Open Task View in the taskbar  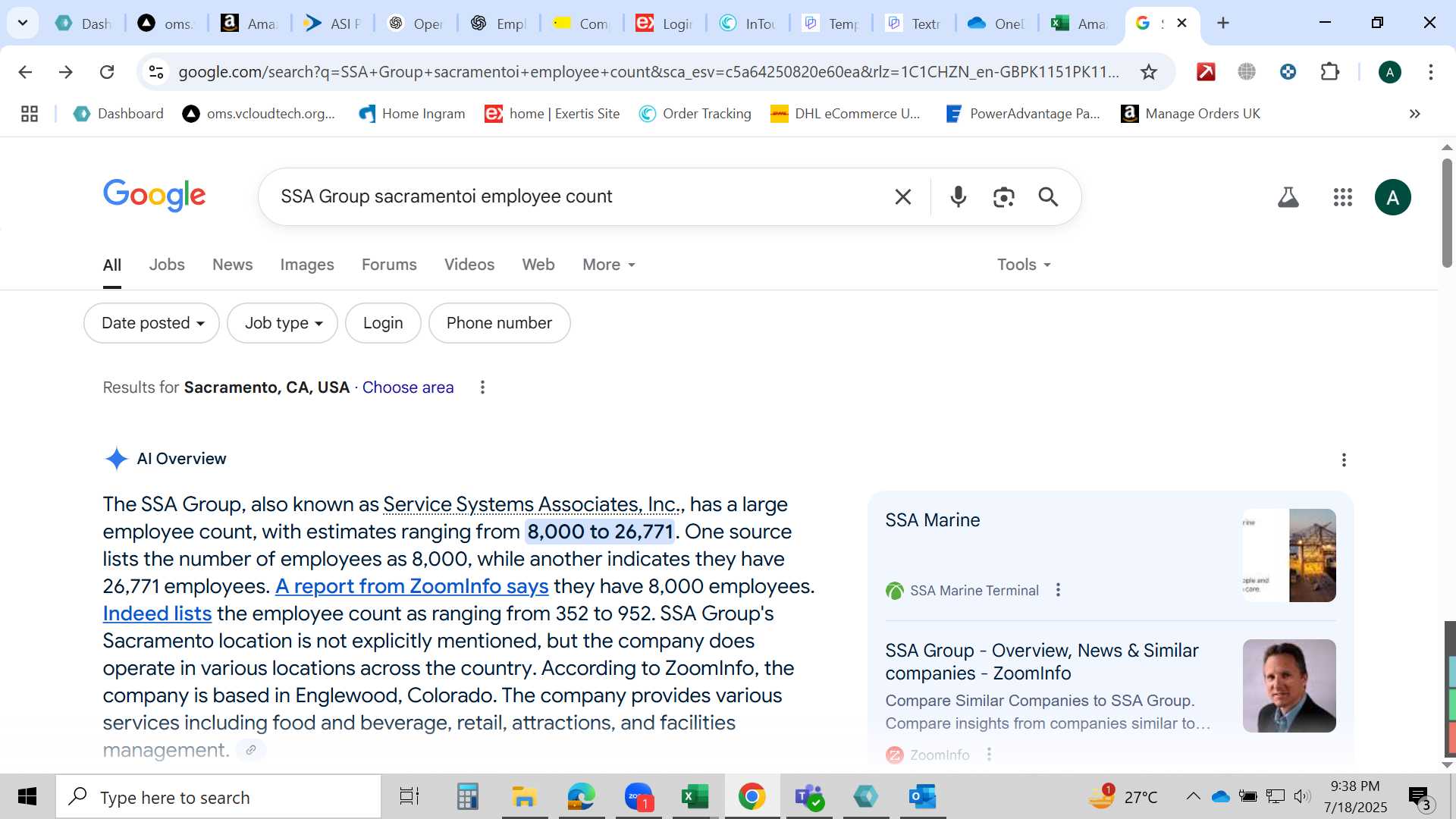(409, 796)
